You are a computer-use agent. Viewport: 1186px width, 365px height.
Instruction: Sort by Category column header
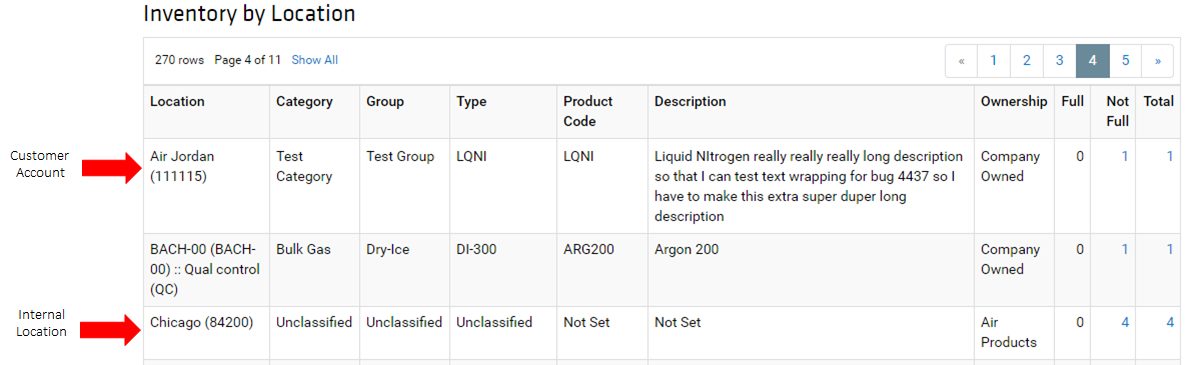[x=304, y=101]
